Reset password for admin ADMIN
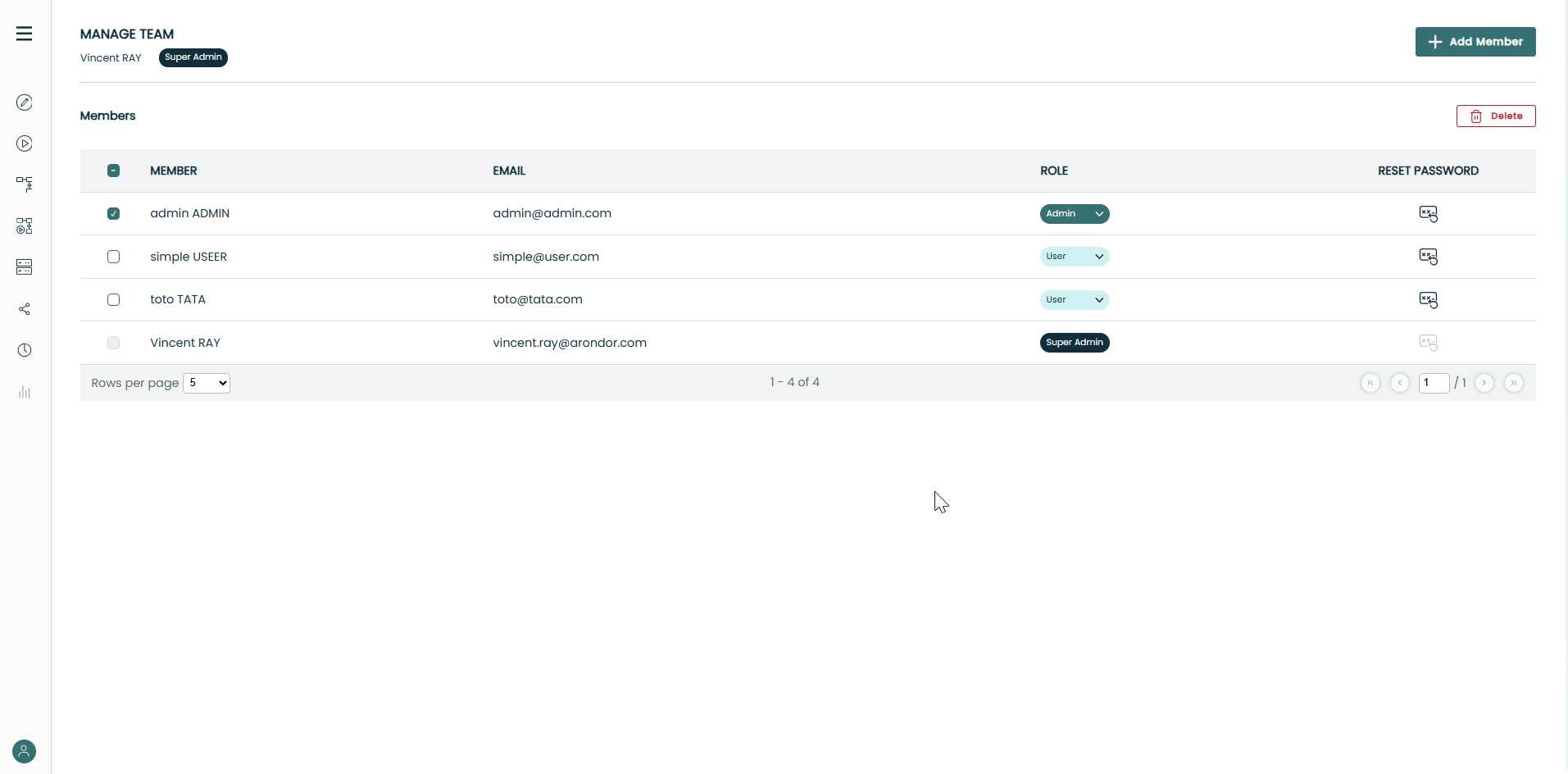 [1428, 214]
